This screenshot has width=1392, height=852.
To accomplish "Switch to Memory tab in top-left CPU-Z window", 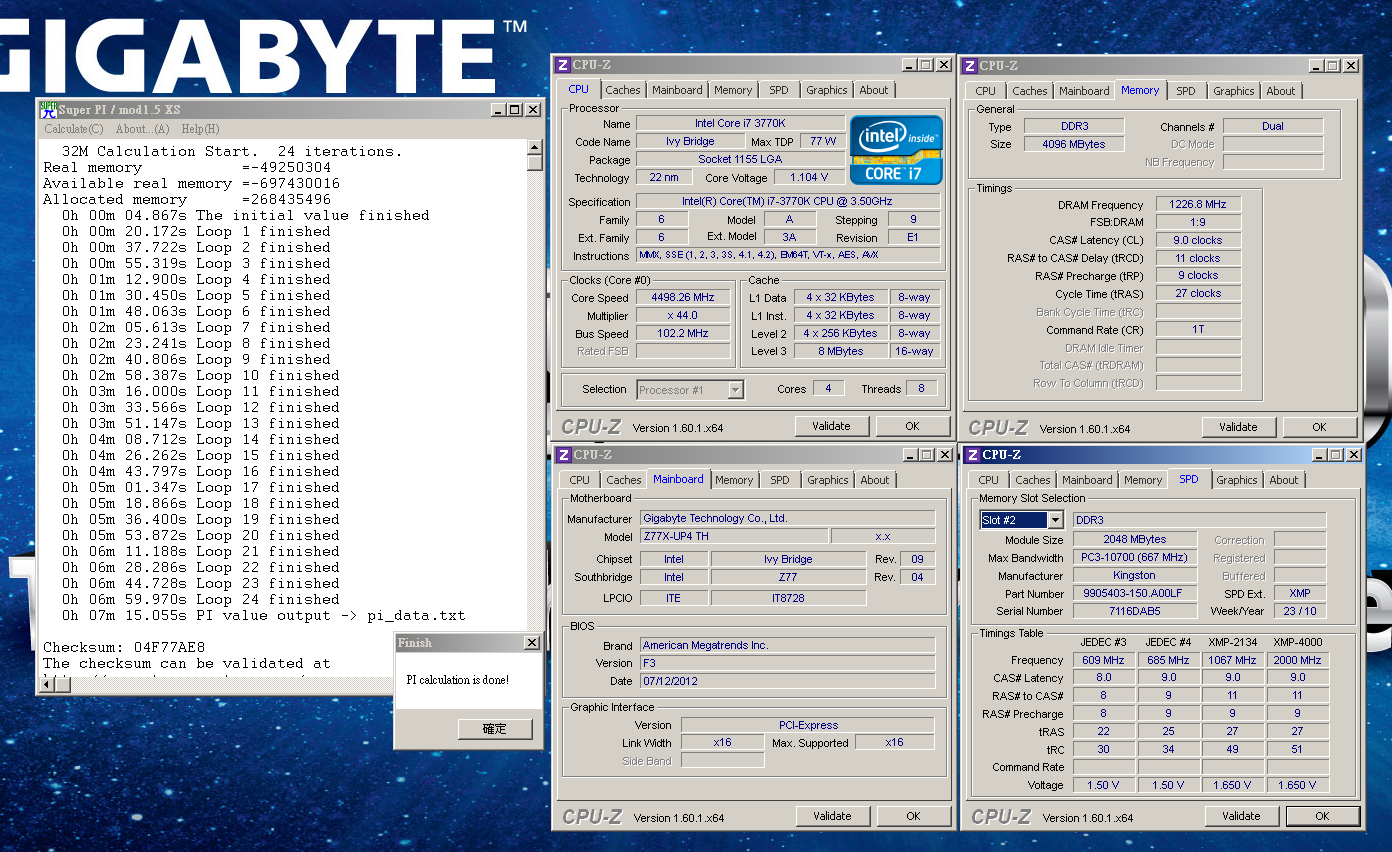I will (733, 90).
